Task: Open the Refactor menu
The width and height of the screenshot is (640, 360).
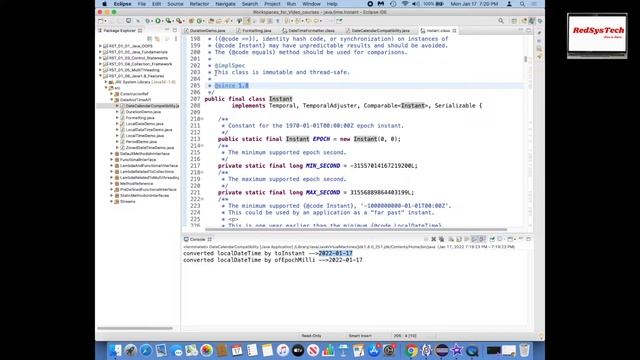Action: [x=199, y=4]
